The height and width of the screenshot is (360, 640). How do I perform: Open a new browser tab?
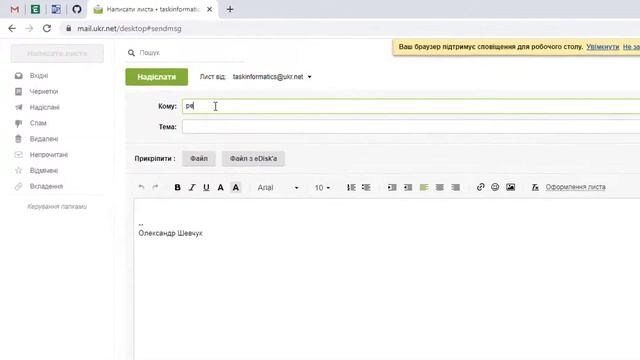(x=230, y=9)
